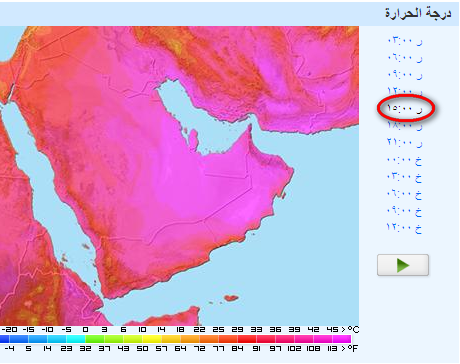Choose the ٠٣:٠٠ خ time link
Screen dimensions: 460x364
click(404, 177)
